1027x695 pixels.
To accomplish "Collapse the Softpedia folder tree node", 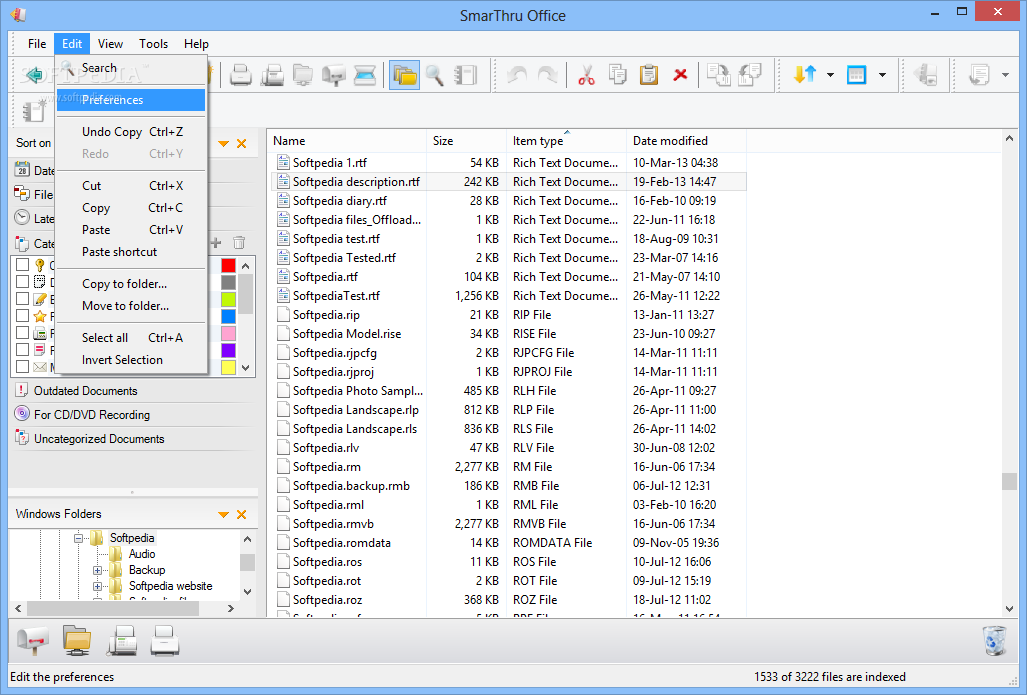I will click(x=79, y=538).
